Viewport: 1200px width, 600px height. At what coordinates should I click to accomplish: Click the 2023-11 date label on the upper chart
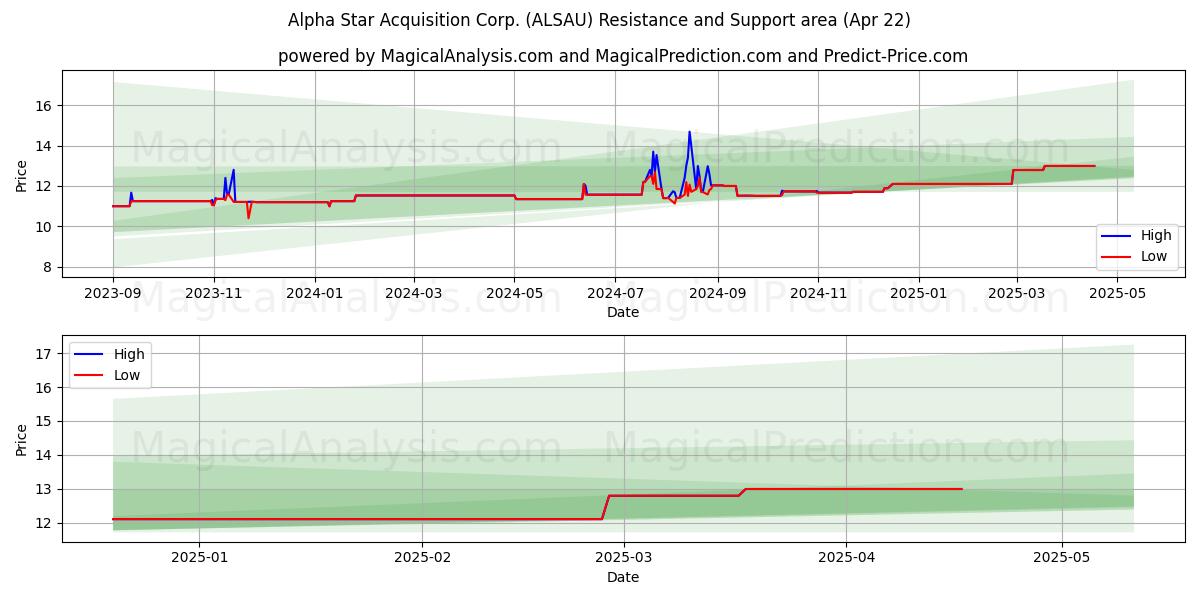tap(213, 294)
